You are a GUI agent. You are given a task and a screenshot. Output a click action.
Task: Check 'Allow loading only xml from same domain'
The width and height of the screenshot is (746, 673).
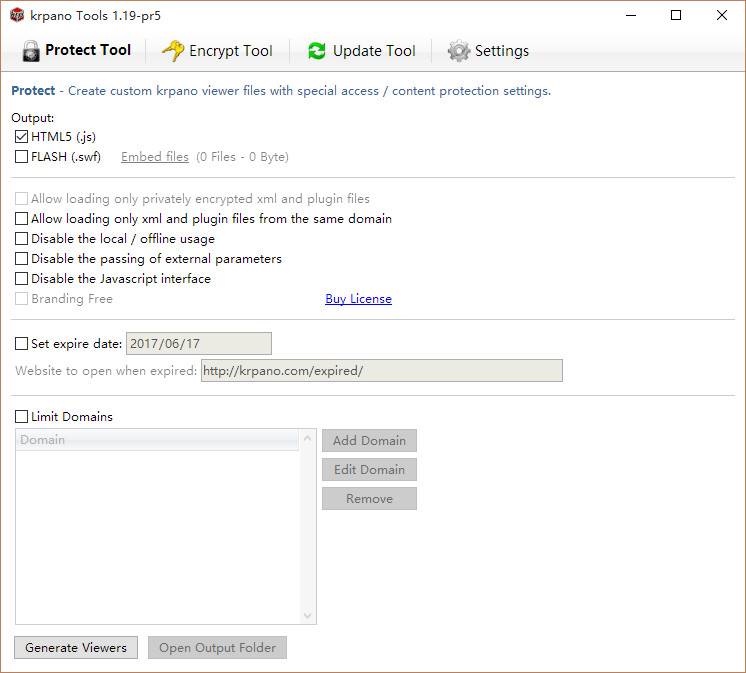tap(21, 219)
